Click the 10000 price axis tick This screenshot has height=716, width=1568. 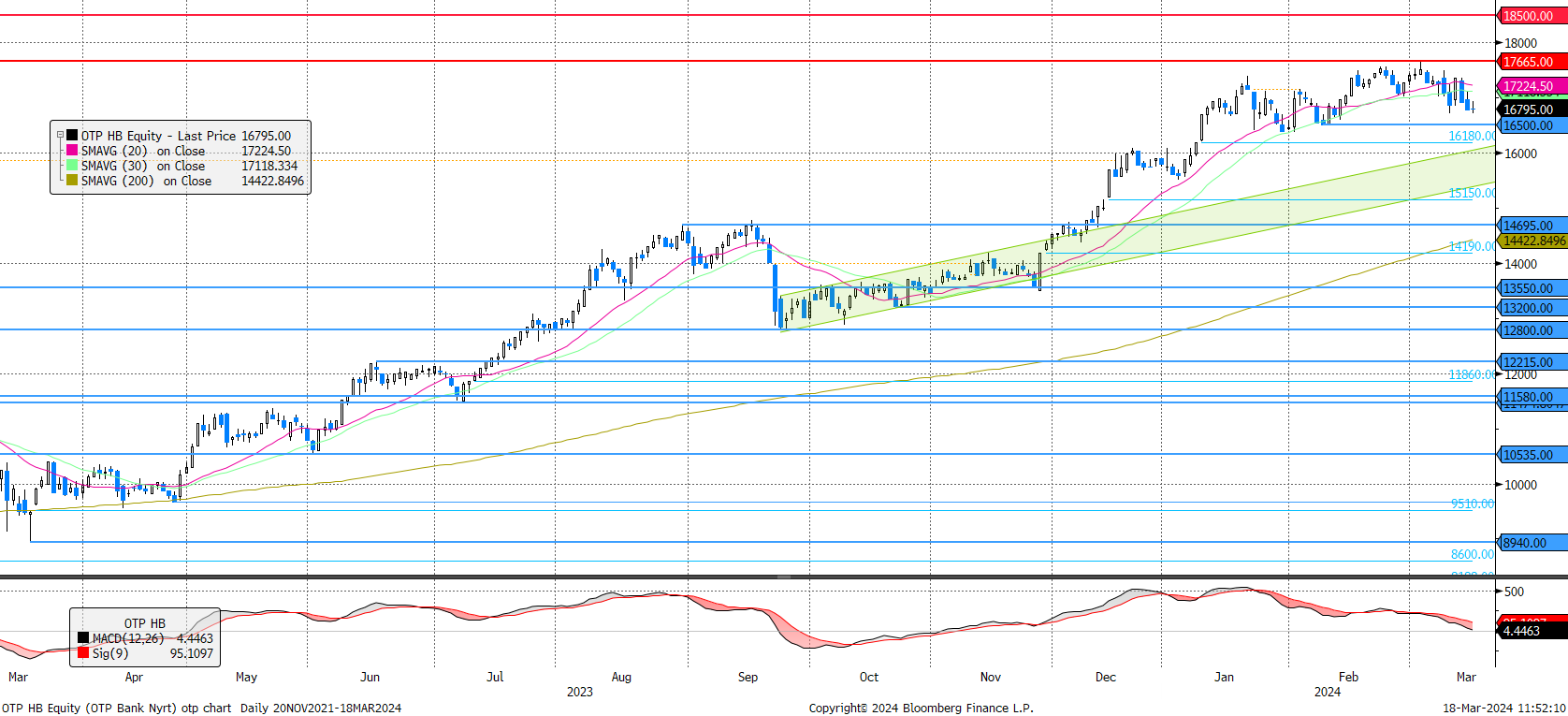1520,485
